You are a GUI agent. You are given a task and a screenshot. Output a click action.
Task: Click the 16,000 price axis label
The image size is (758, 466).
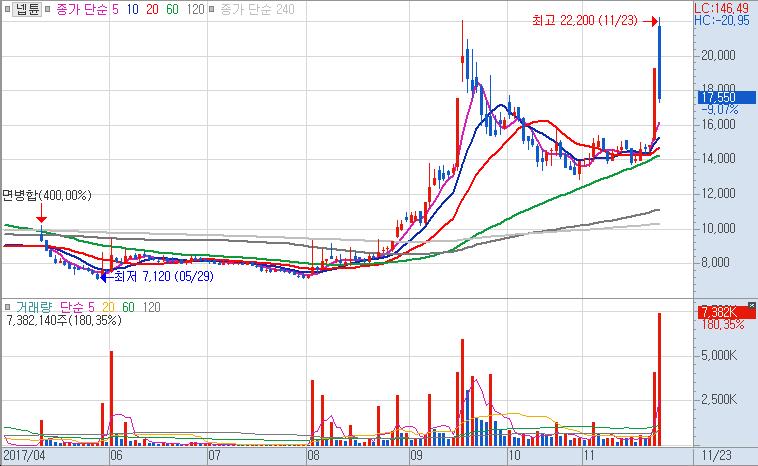pyautogui.click(x=718, y=124)
